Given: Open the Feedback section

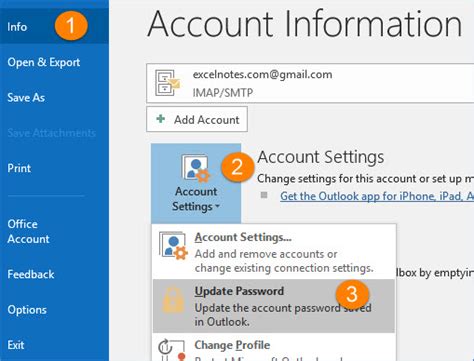Looking at the screenshot, I should click(x=31, y=274).
